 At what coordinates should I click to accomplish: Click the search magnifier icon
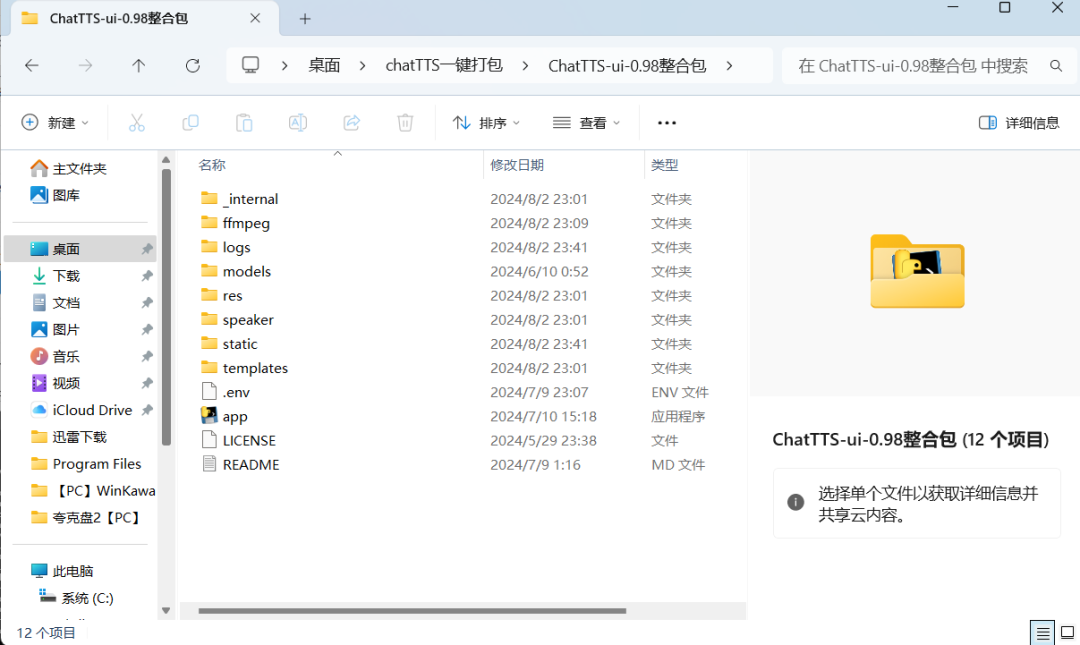coord(1055,65)
